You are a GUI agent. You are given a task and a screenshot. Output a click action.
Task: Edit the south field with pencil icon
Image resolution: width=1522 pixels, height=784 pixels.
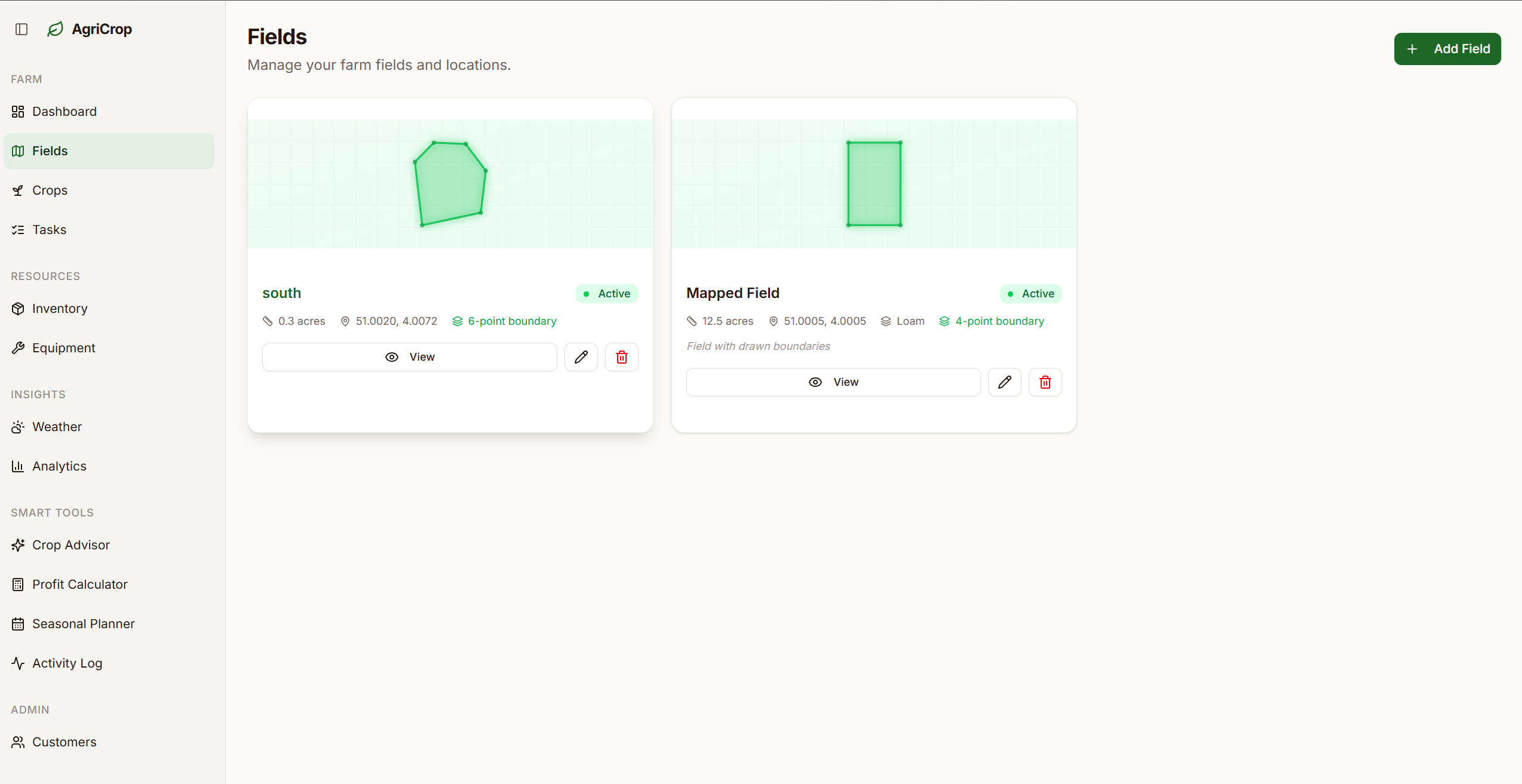(581, 357)
